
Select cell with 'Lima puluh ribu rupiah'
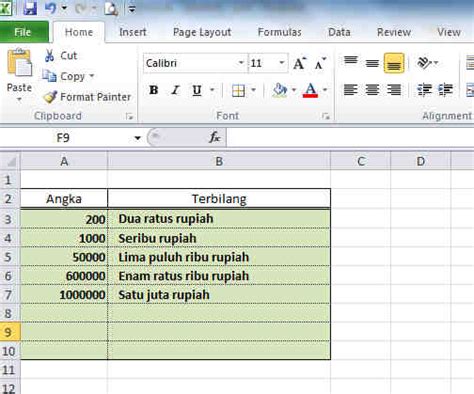[219, 257]
